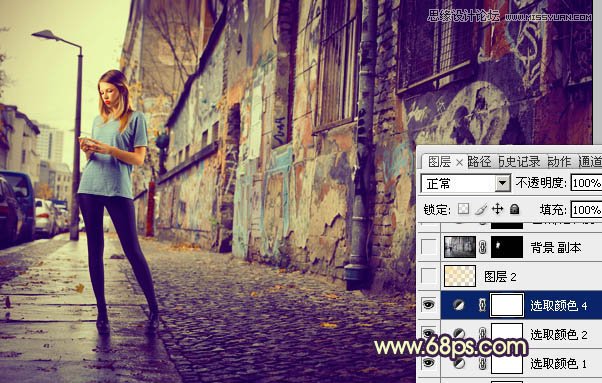602x383 pixels.
Task: Switch to the 通道 tab
Action: point(590,162)
